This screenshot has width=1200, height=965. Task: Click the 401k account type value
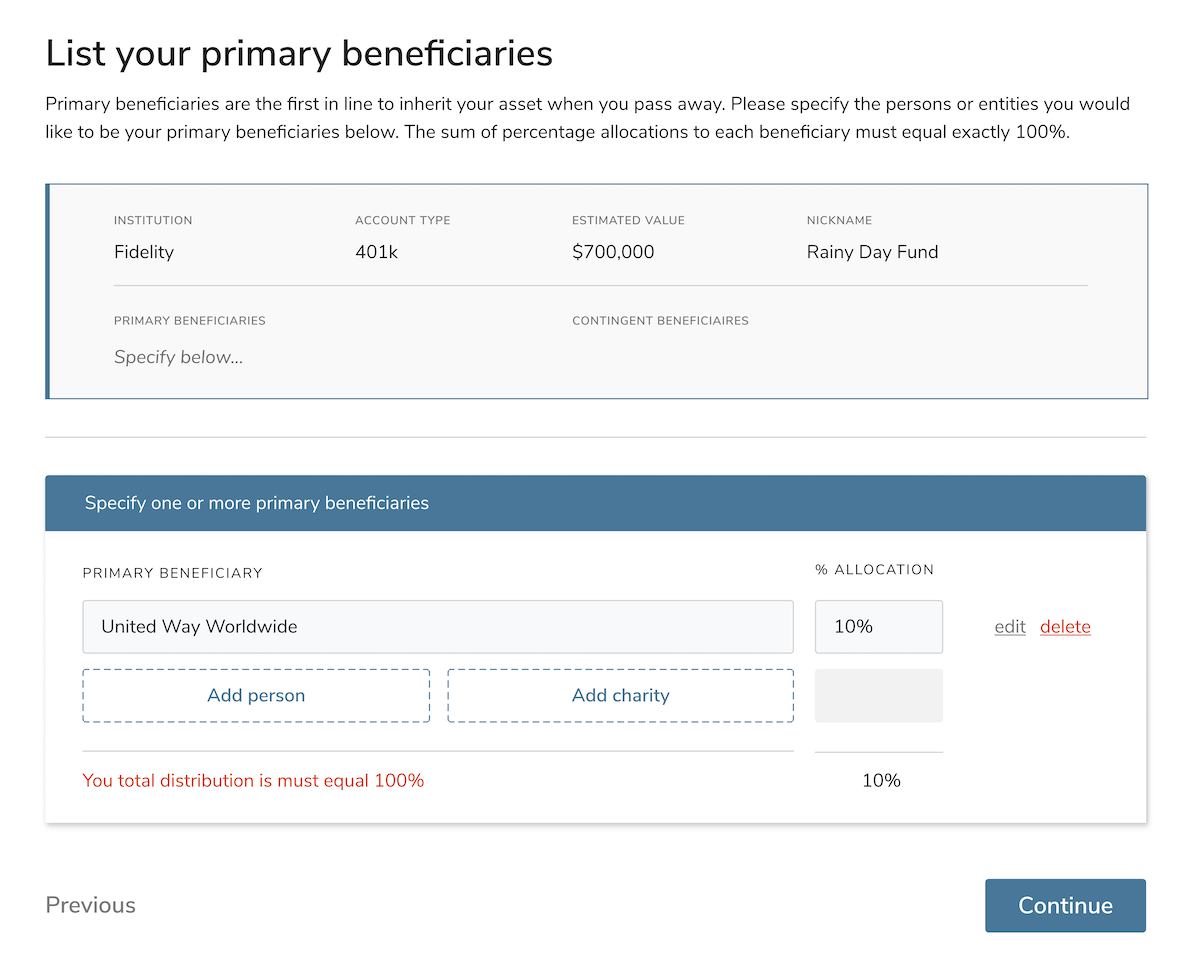(377, 252)
